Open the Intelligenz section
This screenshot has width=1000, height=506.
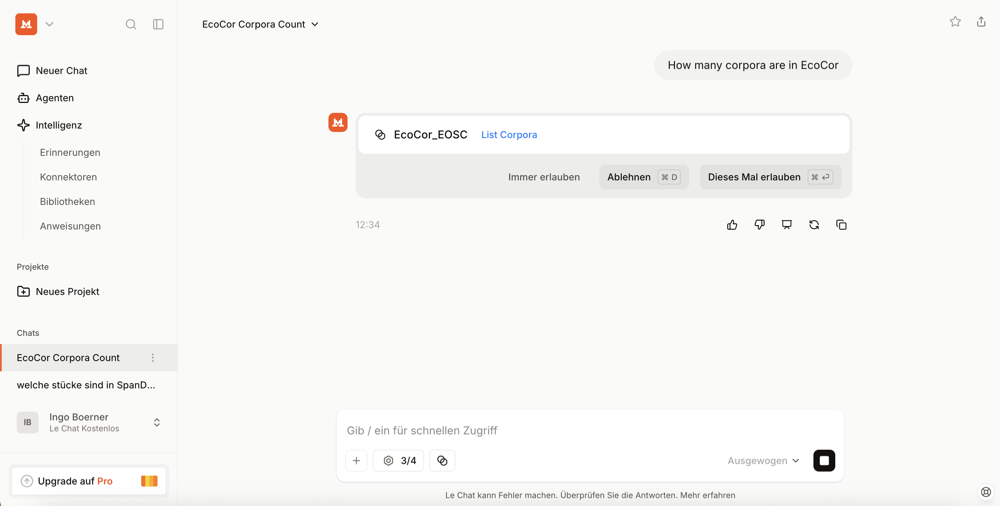tap(50, 125)
